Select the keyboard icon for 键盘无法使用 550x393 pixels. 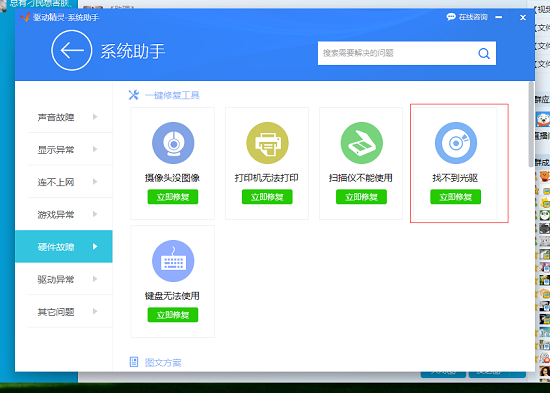click(173, 261)
